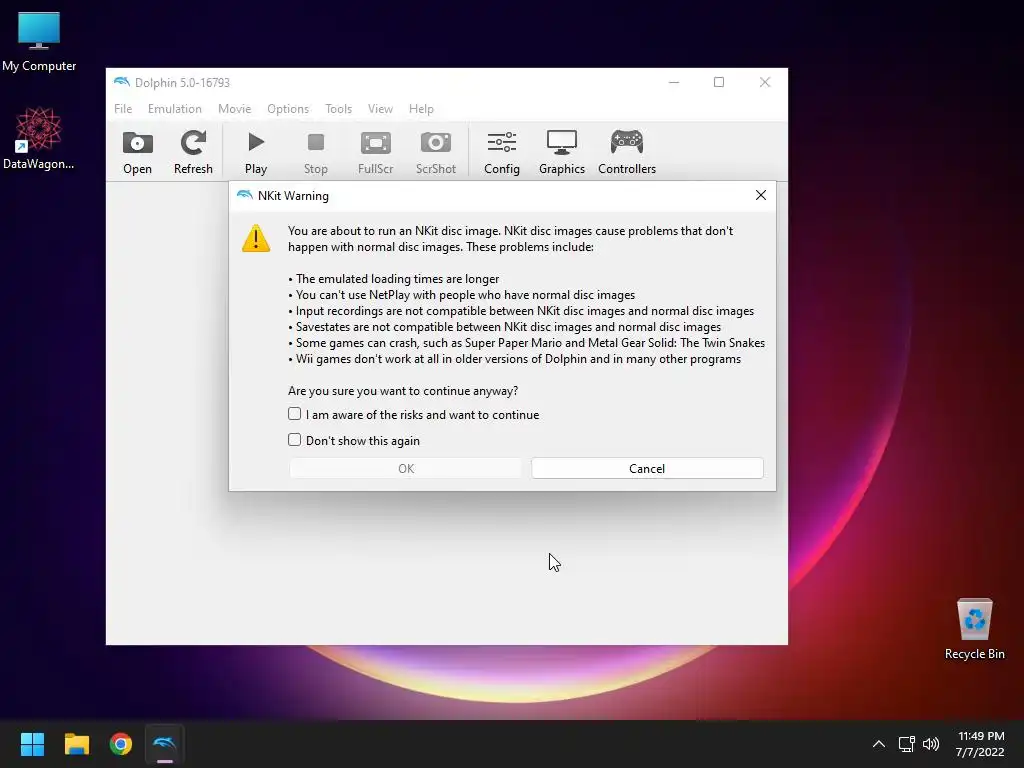The width and height of the screenshot is (1024, 768).
Task: Open the Movie menu
Action: [x=234, y=108]
